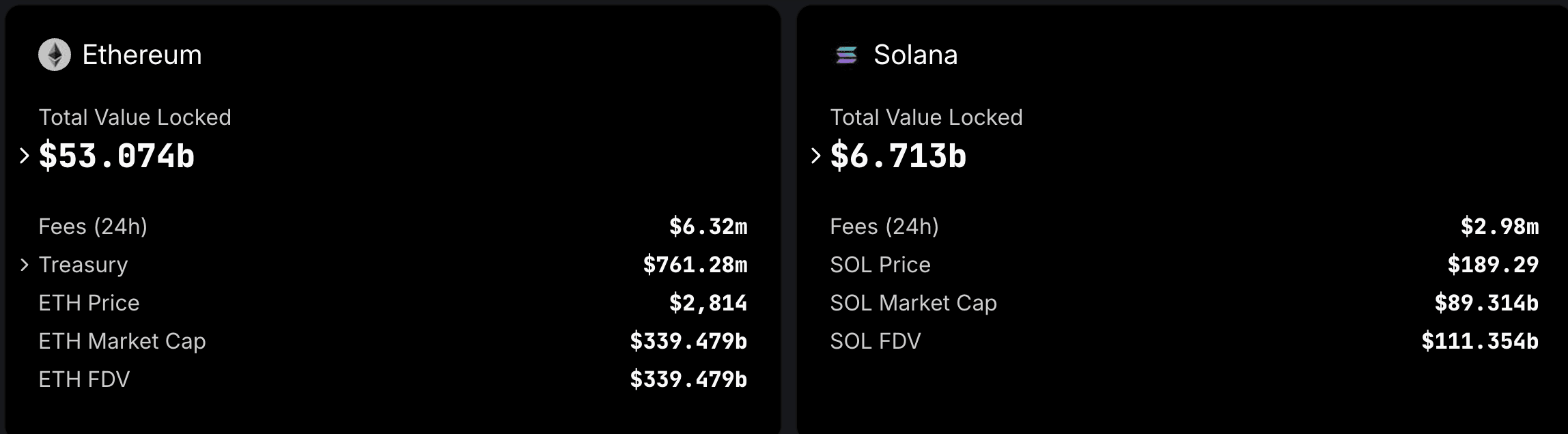The height and width of the screenshot is (434, 1568).
Task: Open the Solana chain title
Action: (x=915, y=55)
